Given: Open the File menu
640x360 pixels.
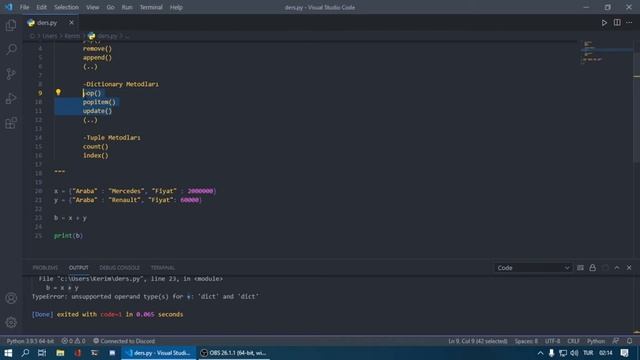Looking at the screenshot, I should 24,7.
